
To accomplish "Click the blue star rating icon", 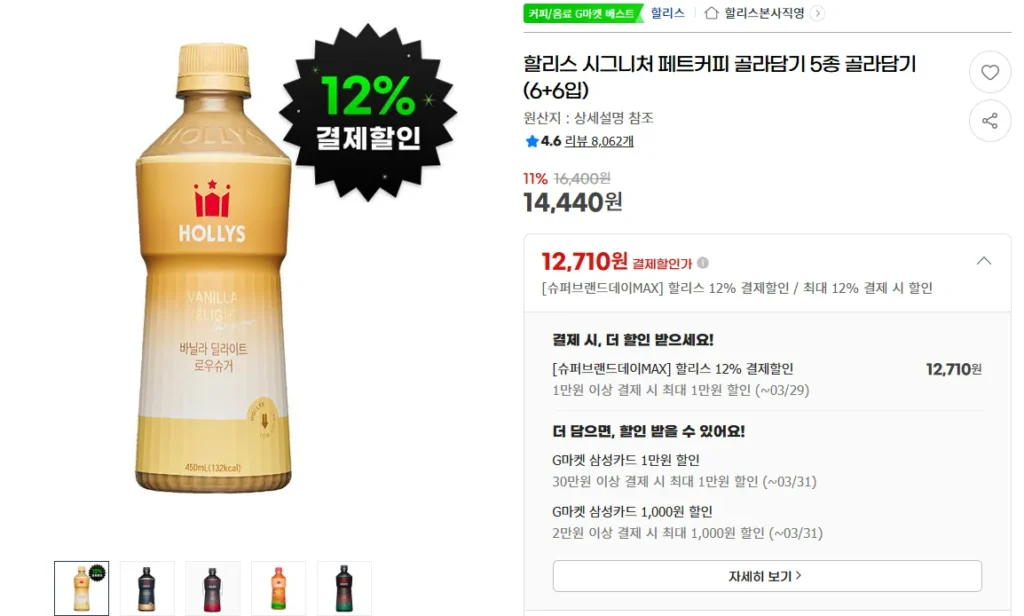I will (x=532, y=141).
